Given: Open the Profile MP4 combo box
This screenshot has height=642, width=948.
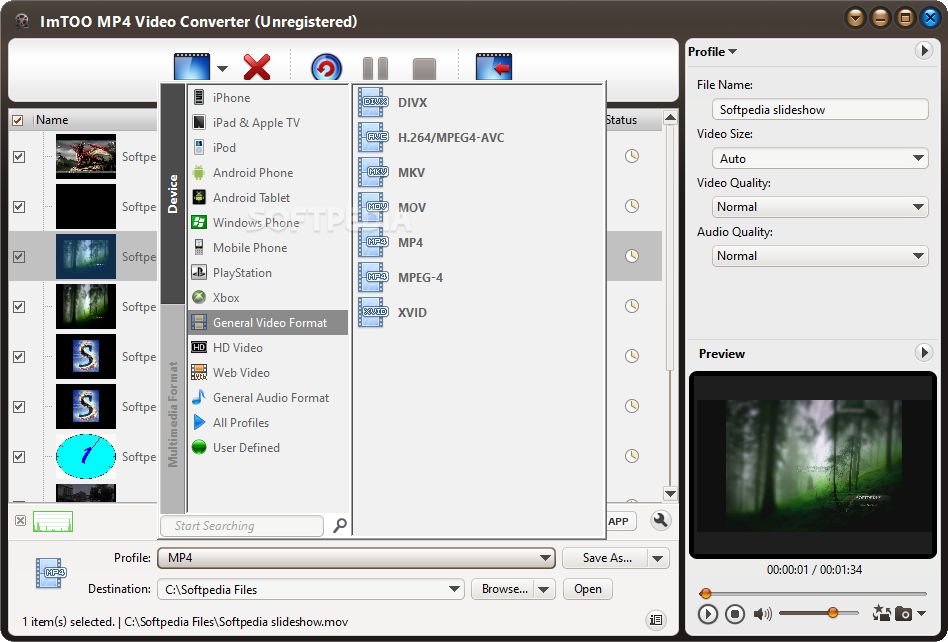Looking at the screenshot, I should 356,558.
